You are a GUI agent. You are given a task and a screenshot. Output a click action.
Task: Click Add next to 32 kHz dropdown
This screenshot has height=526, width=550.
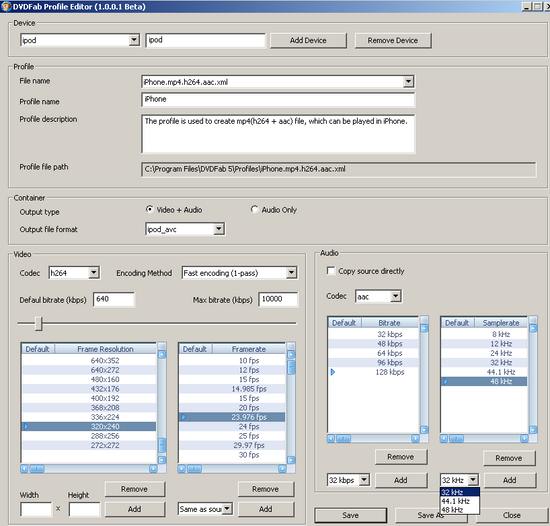coord(510,480)
